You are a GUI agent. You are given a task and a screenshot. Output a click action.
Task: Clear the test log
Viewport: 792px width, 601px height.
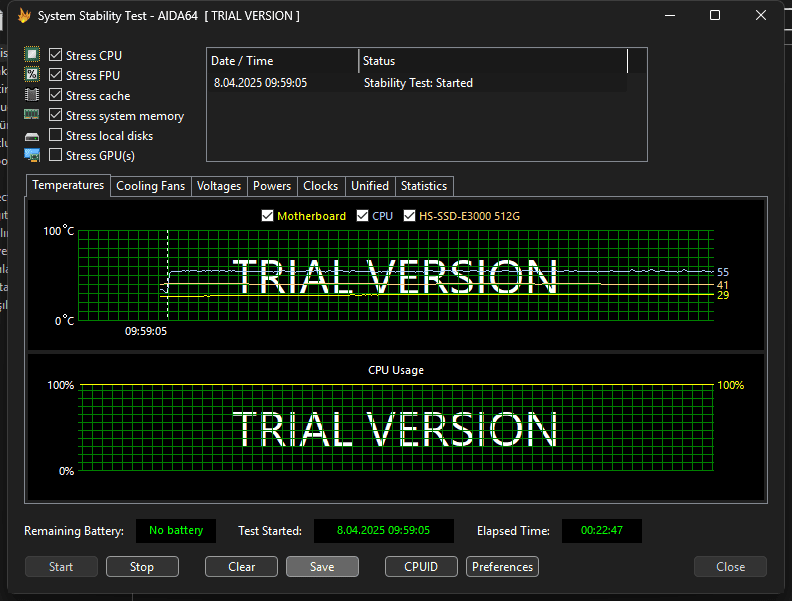coord(241,567)
